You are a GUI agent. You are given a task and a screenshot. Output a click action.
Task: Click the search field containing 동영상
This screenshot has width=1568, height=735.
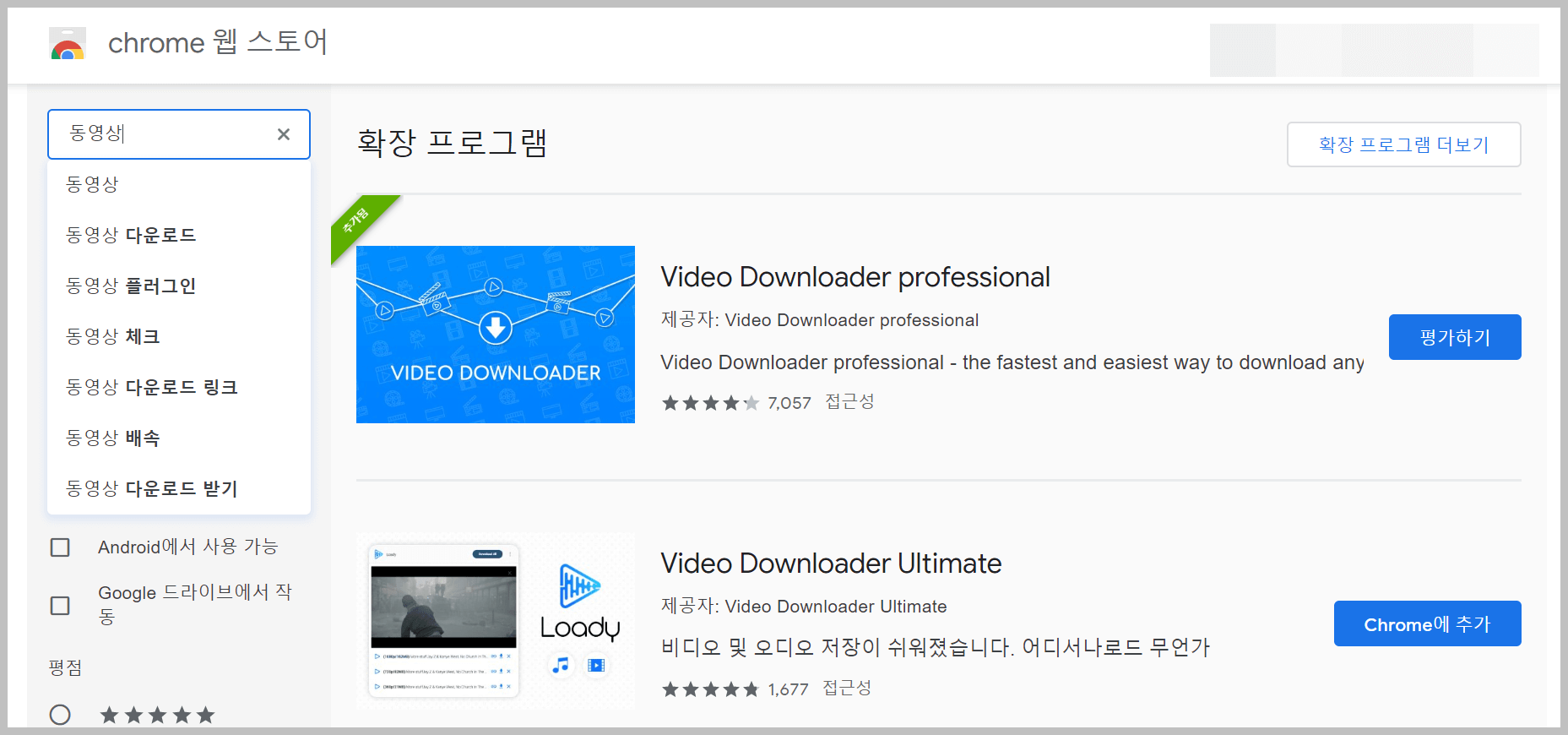(179, 134)
